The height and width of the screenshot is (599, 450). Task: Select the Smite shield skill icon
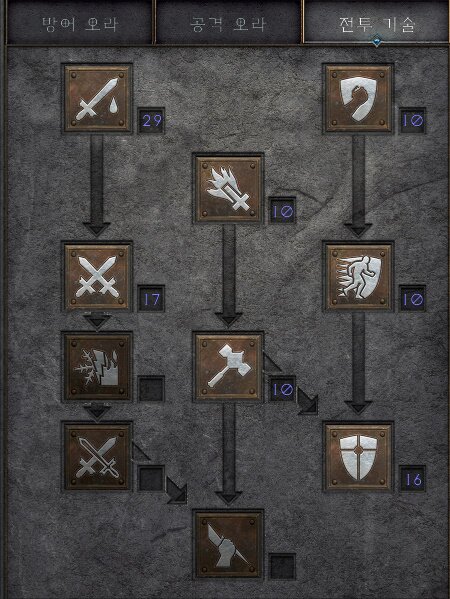pos(358,99)
